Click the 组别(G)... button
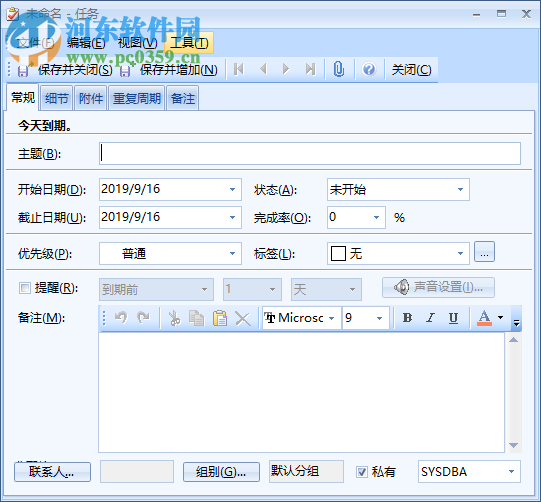 [221, 472]
